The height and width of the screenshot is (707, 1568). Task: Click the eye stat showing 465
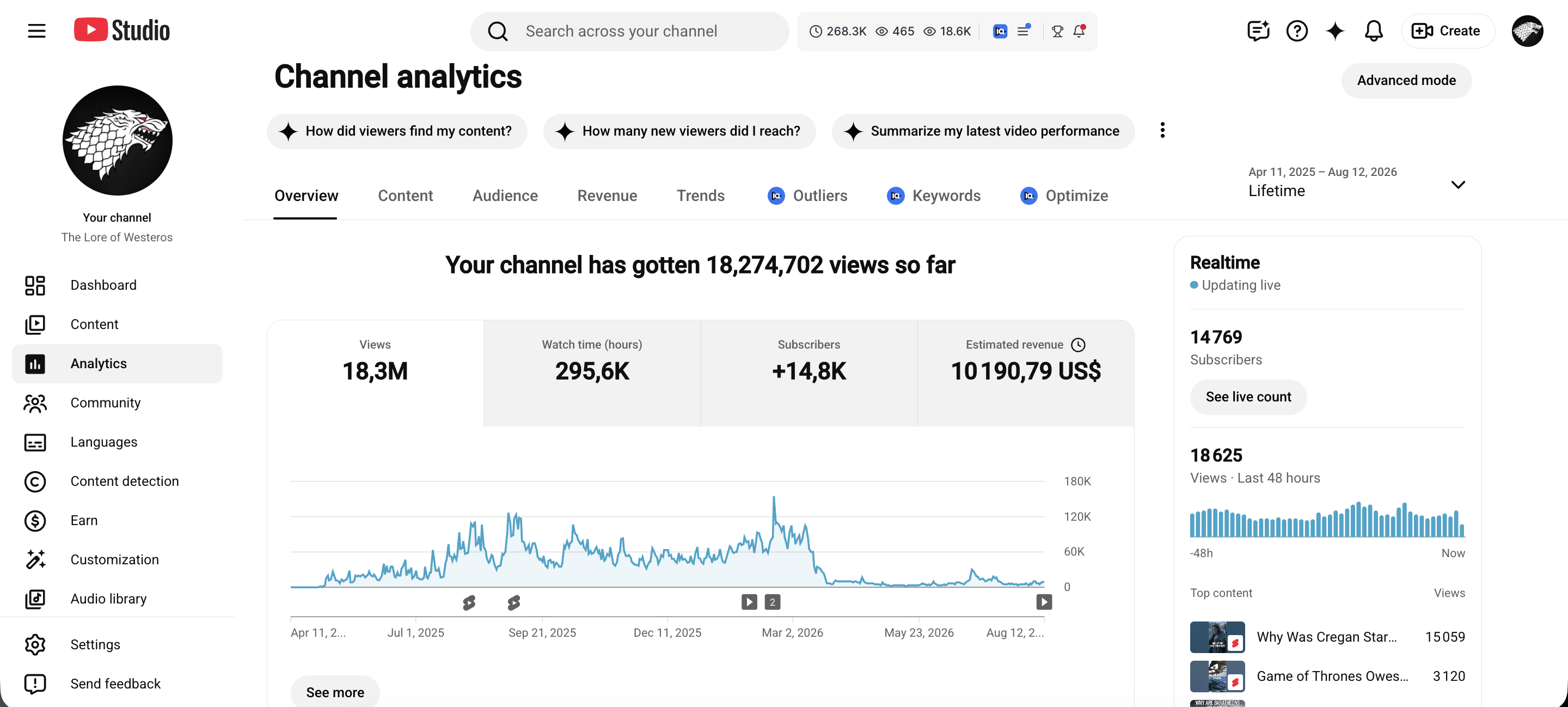pyautogui.click(x=895, y=31)
